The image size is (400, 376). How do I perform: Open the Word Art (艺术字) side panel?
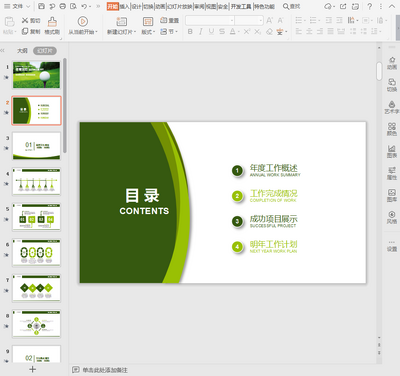click(392, 107)
